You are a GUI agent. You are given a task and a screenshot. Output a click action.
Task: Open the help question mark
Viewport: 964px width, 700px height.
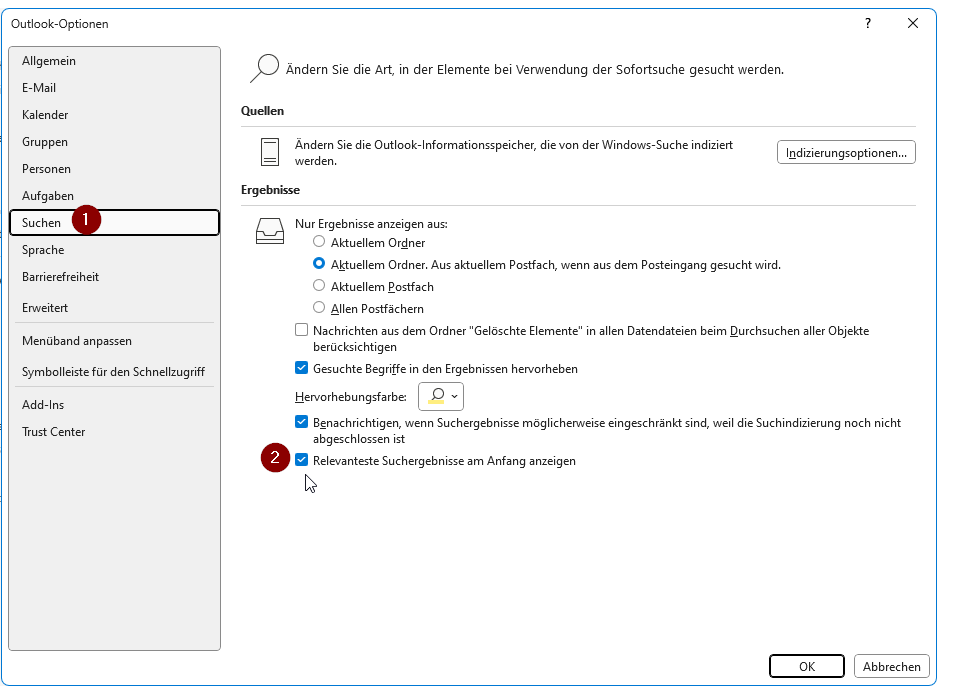click(867, 23)
